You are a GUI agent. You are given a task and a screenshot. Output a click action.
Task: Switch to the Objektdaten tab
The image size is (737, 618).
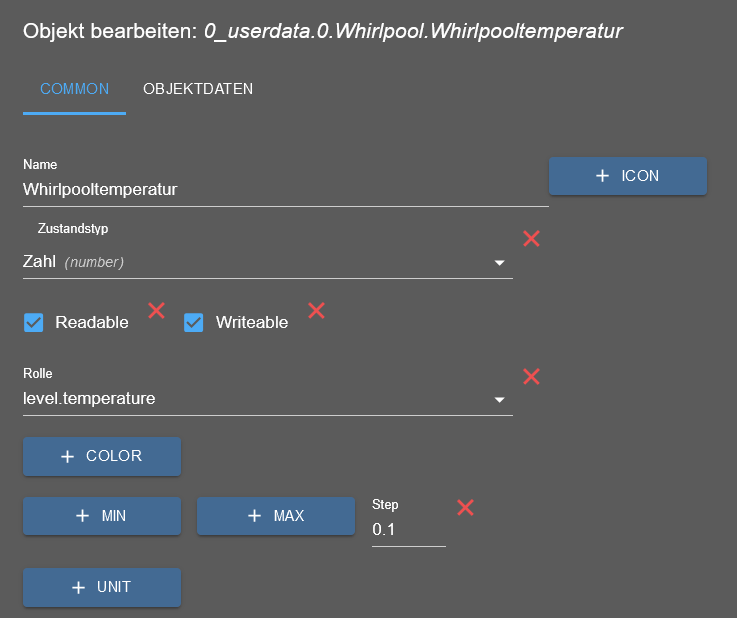pyautogui.click(x=198, y=89)
